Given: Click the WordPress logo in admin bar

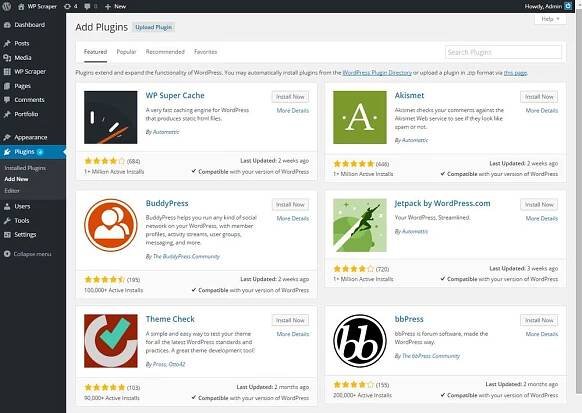Looking at the screenshot, I should click(7, 6).
